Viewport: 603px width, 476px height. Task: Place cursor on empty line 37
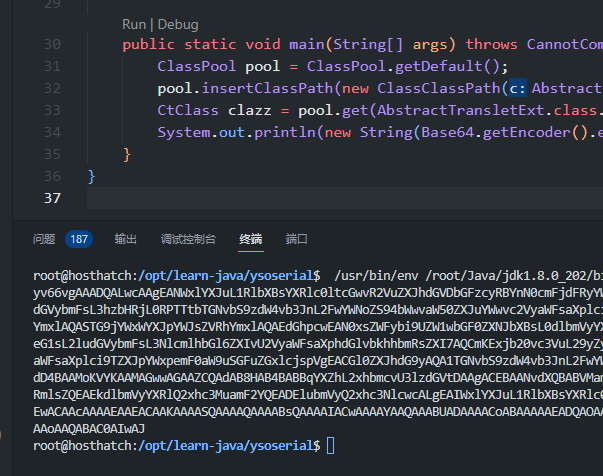coord(300,199)
